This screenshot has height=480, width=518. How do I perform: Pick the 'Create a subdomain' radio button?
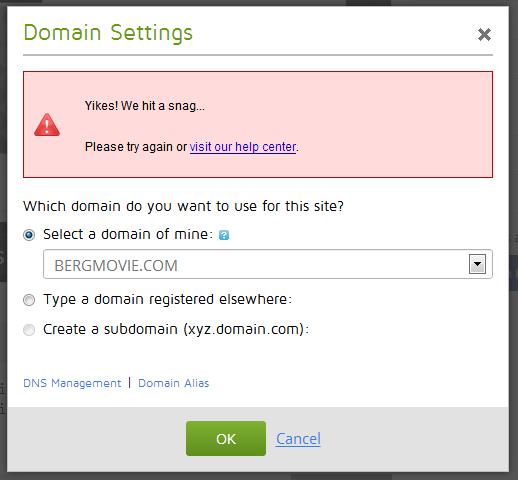point(29,330)
